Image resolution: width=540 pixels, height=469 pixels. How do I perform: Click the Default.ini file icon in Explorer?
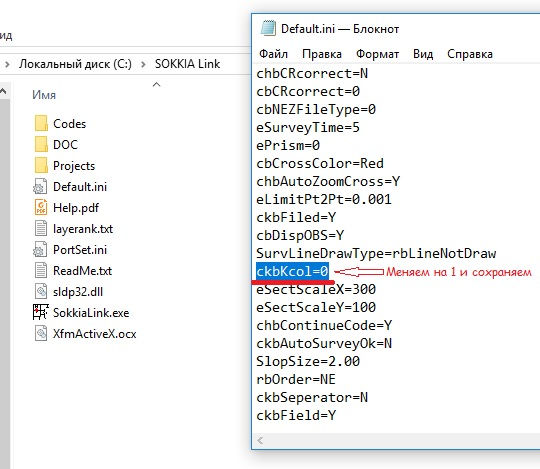(x=40, y=187)
